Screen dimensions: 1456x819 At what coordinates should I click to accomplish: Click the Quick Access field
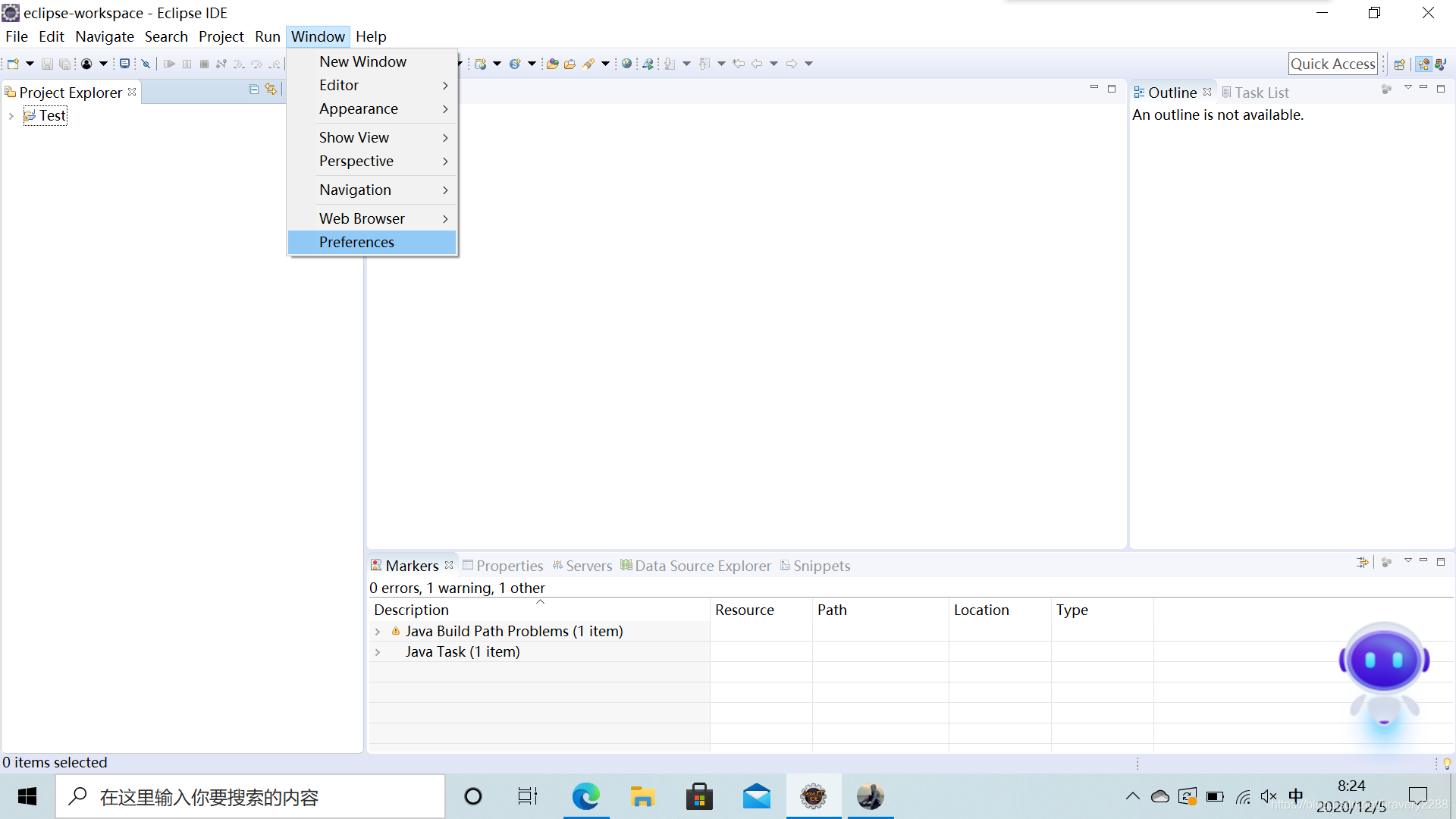click(1332, 64)
